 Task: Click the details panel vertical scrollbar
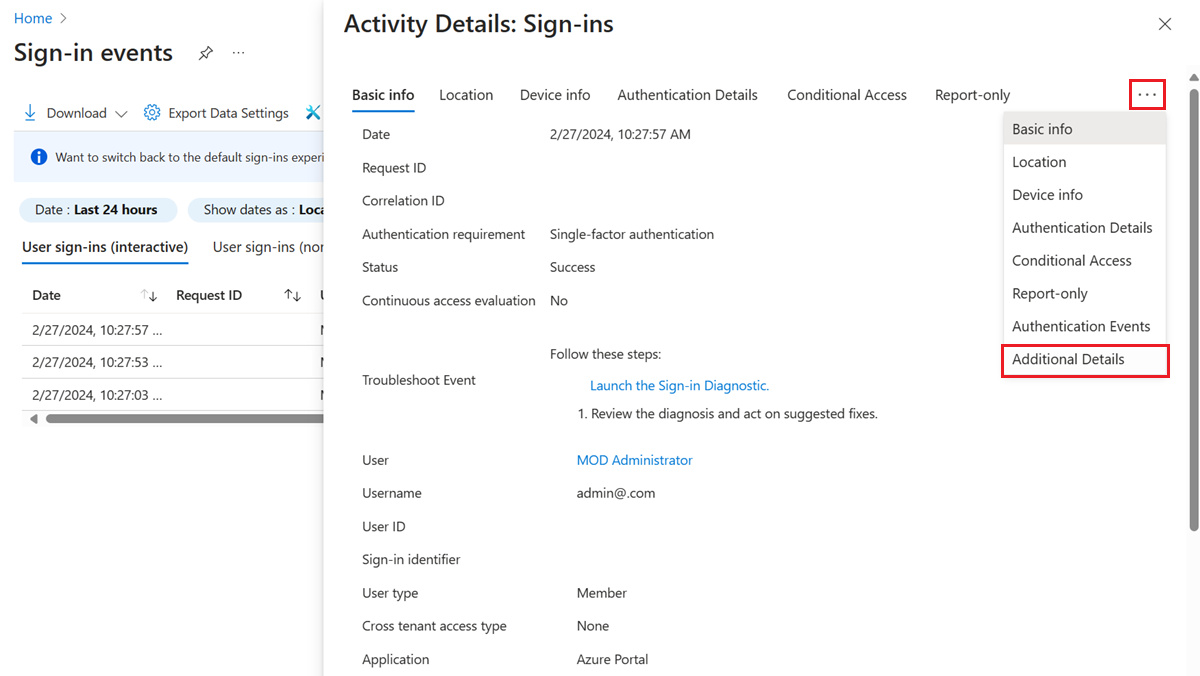coord(1193,309)
